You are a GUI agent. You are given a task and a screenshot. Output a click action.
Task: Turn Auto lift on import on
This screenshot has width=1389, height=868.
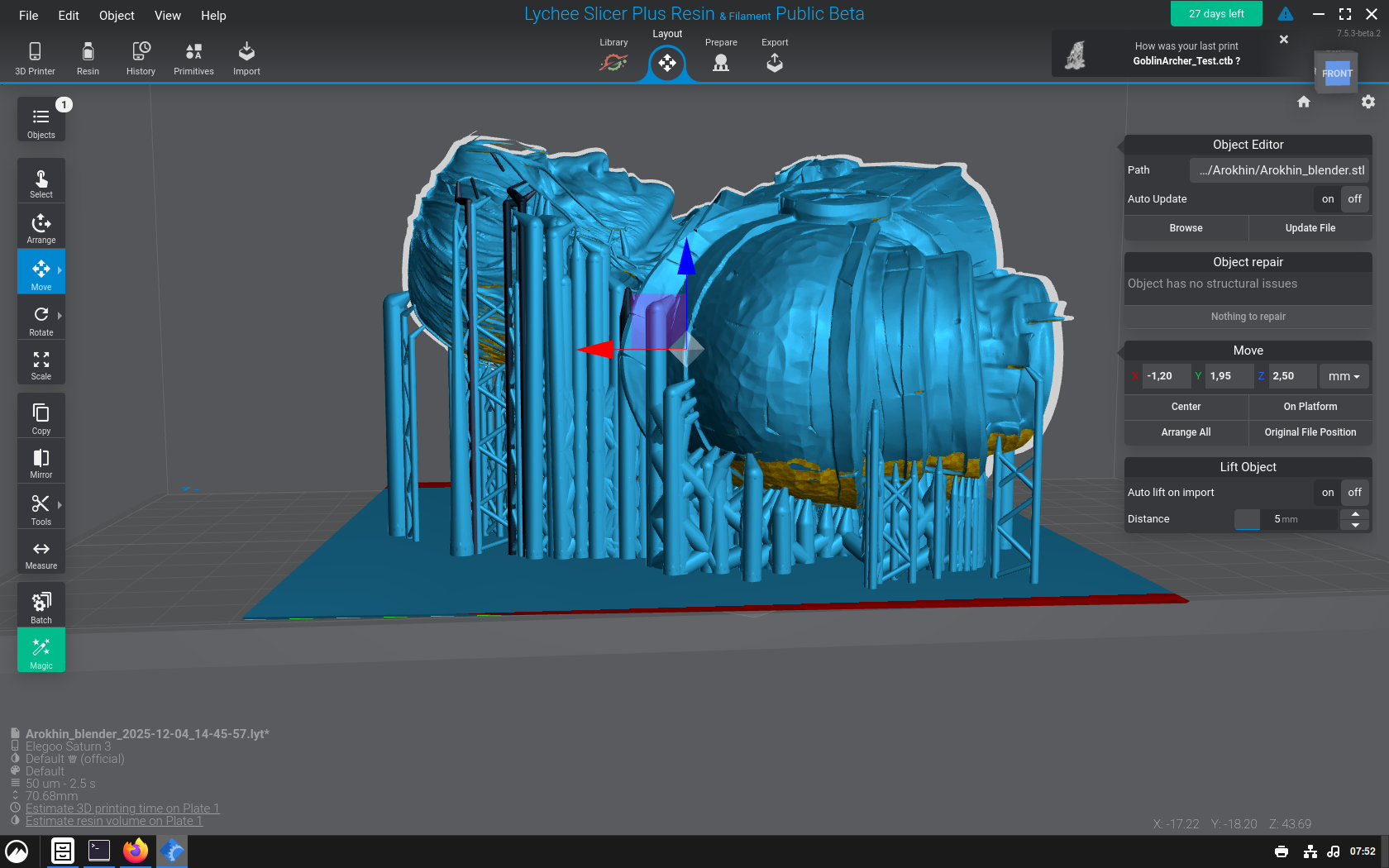[1328, 493]
